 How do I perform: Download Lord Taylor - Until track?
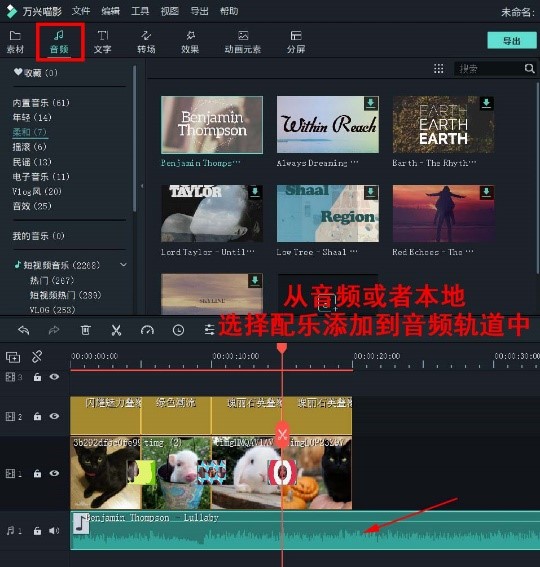click(x=255, y=192)
